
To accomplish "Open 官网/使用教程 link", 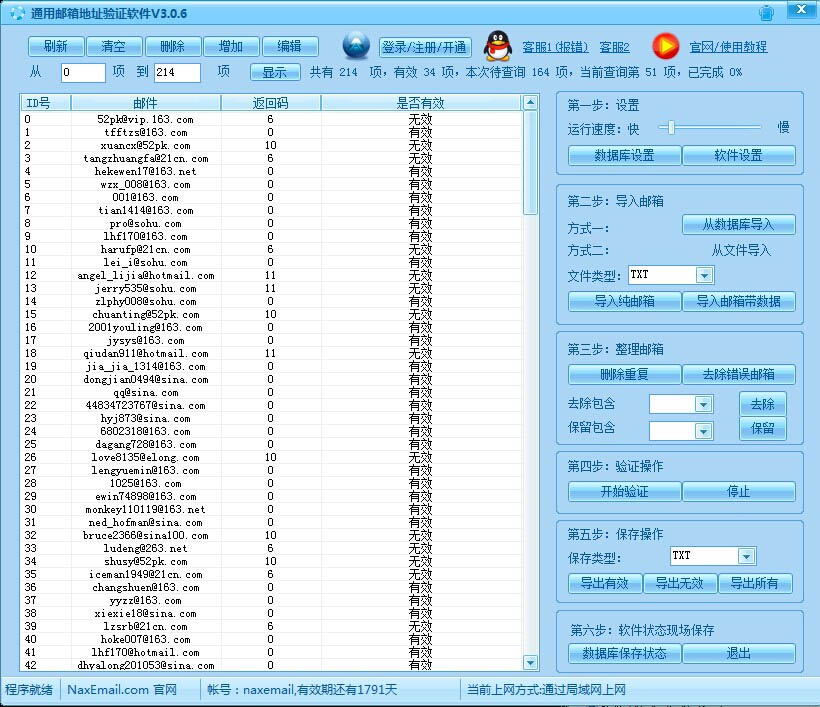I will pyautogui.click(x=728, y=47).
